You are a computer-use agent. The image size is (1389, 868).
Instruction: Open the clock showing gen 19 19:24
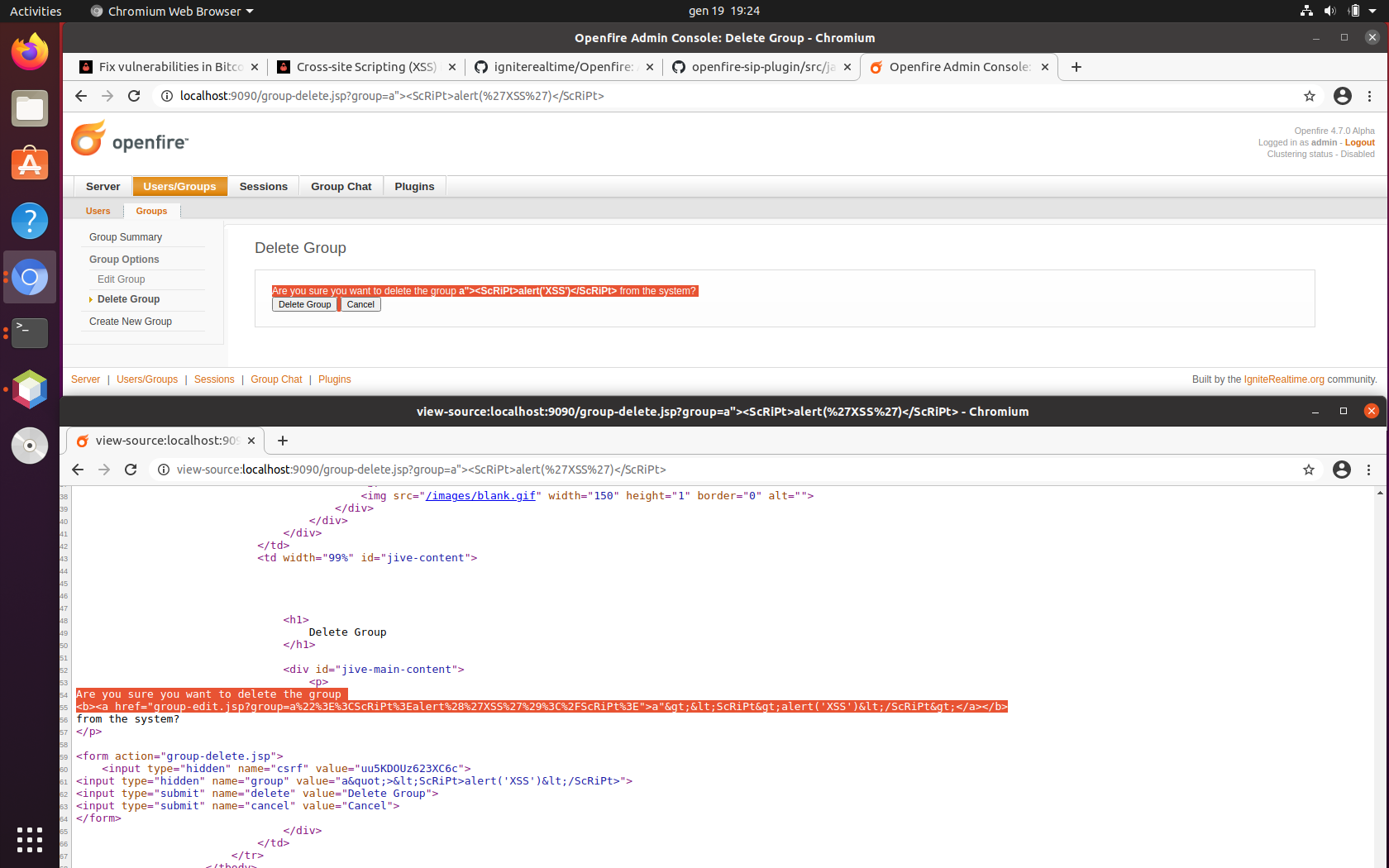tap(723, 12)
